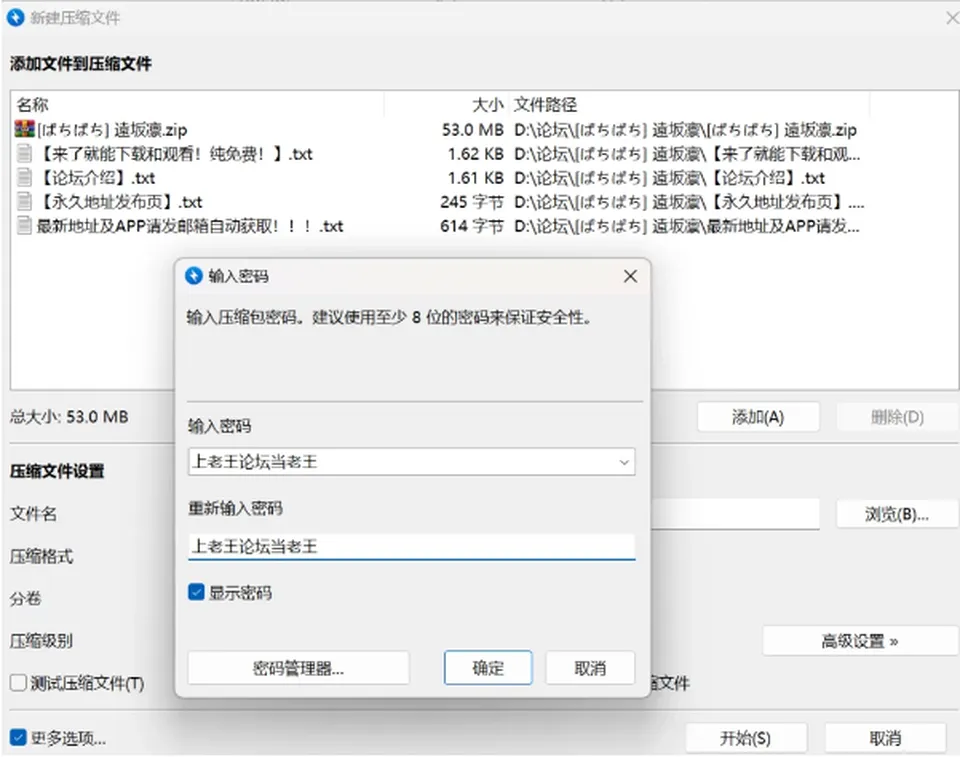Image resolution: width=960 pixels, height=757 pixels.
Task: Start compression with 开始(S)
Action: point(745,738)
